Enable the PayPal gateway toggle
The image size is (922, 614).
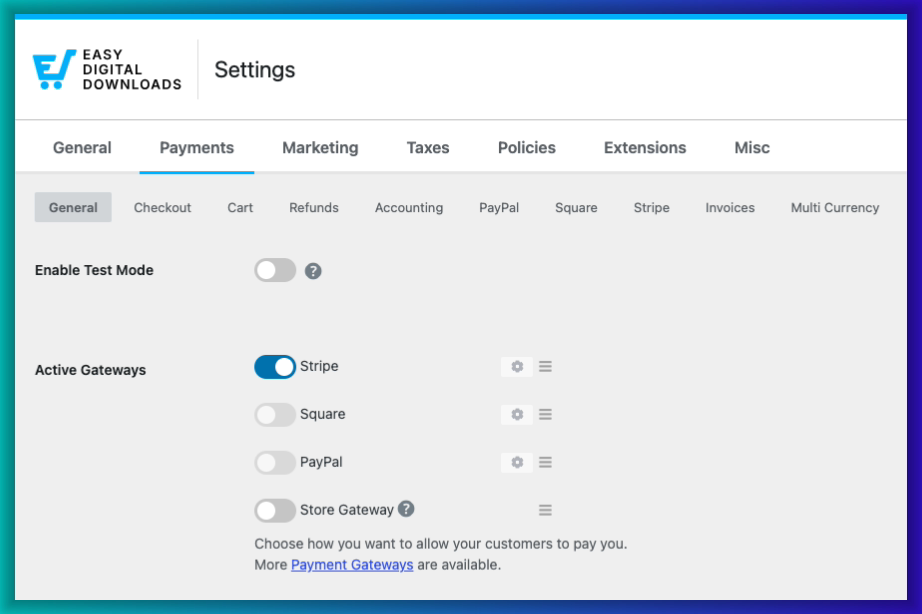(x=275, y=462)
